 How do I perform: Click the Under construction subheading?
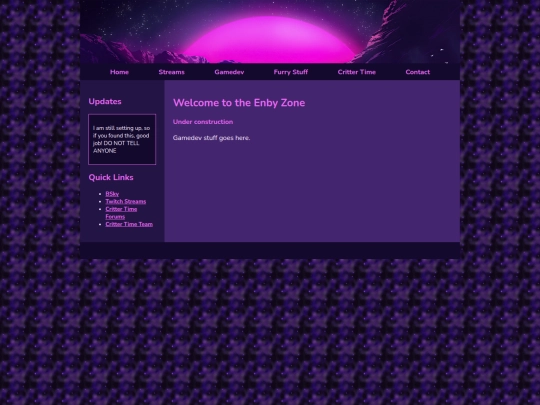[x=203, y=122]
